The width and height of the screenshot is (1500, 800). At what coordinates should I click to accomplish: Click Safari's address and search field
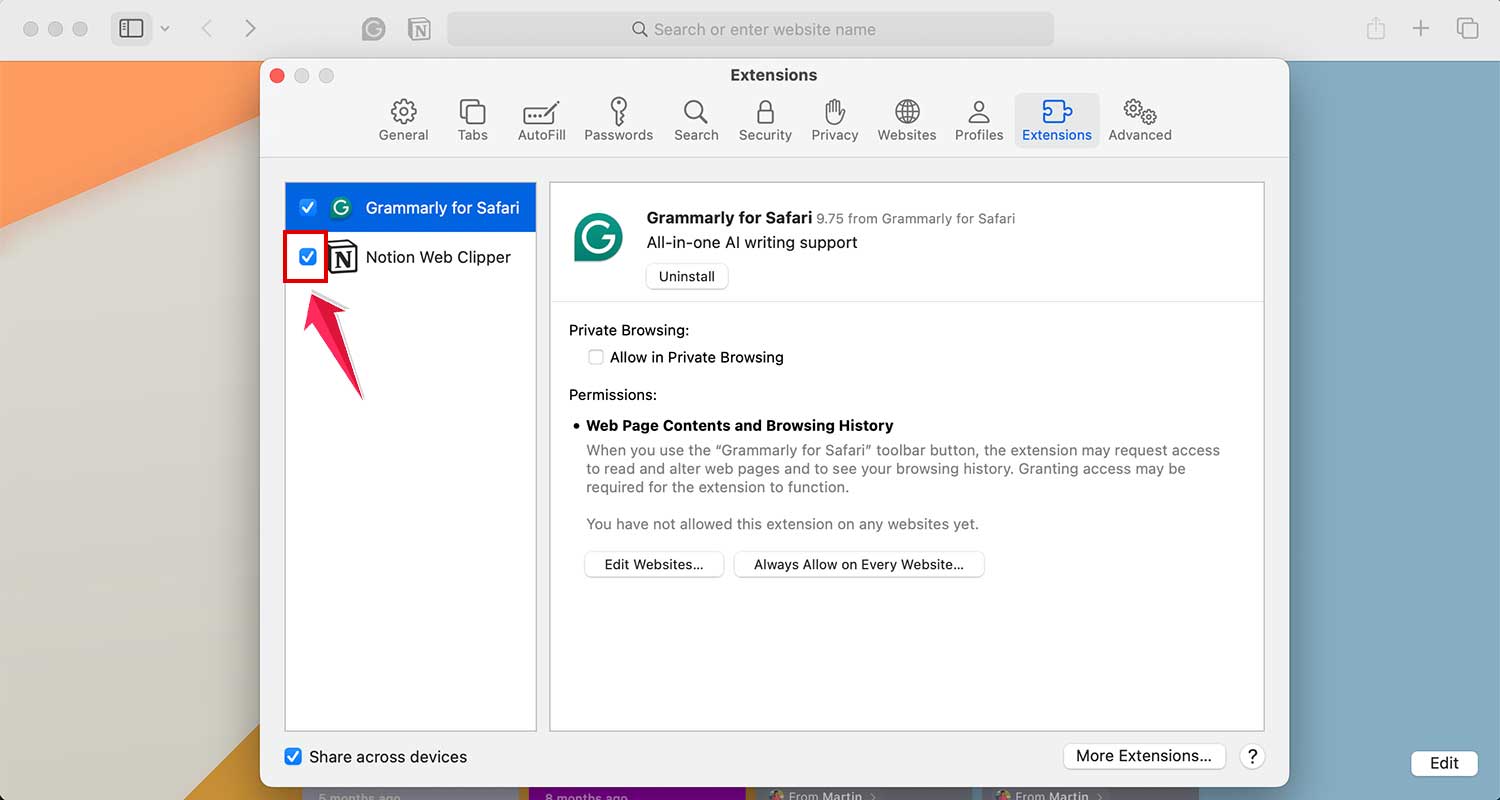click(750, 29)
